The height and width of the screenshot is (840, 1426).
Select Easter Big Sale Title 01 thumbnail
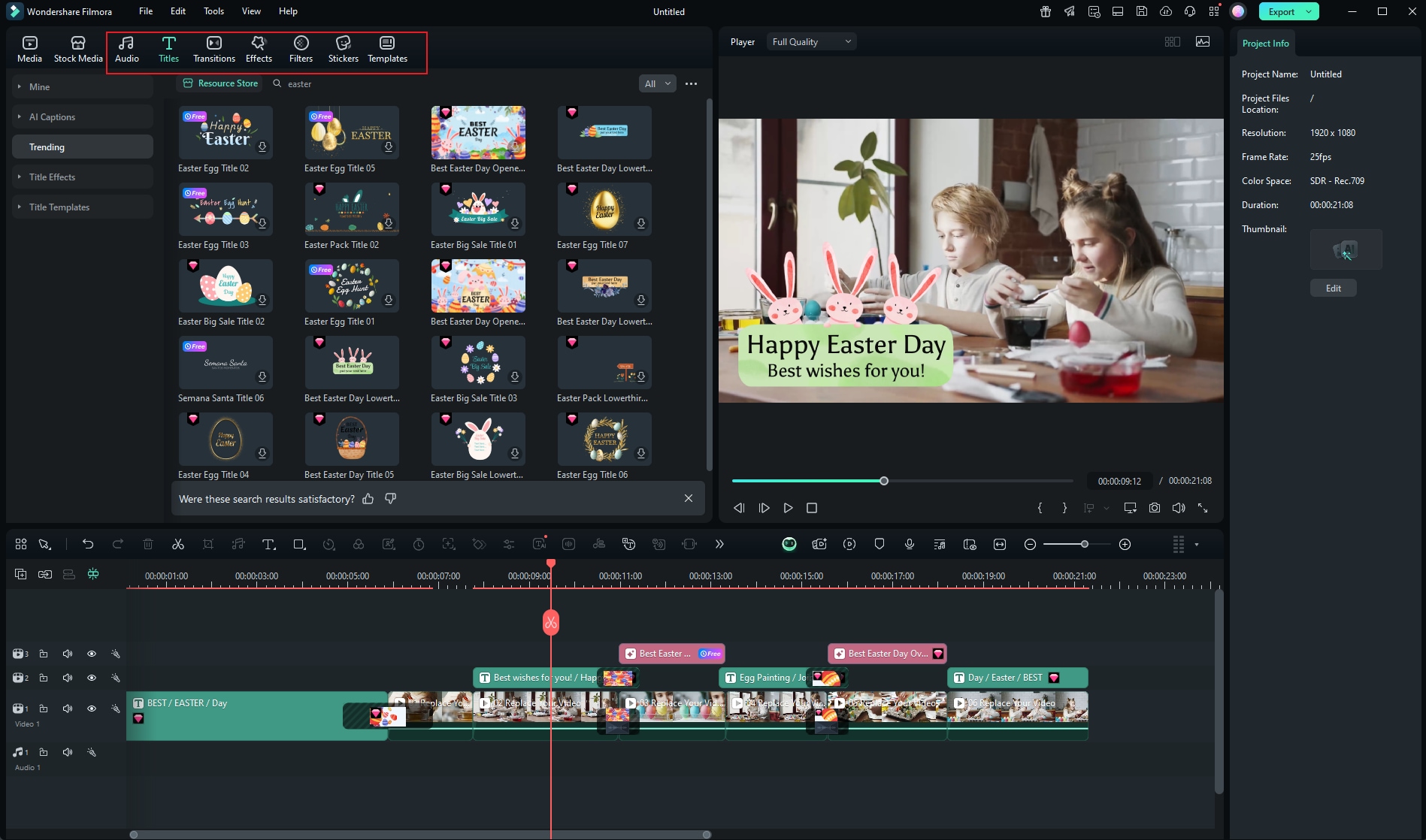tap(478, 210)
